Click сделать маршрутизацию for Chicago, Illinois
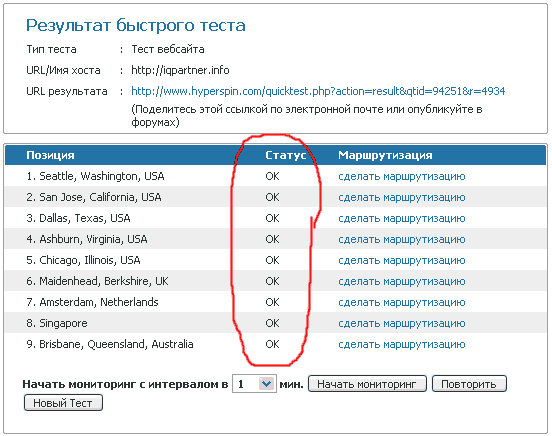Viewport: 552px width, 436px height. tap(402, 260)
